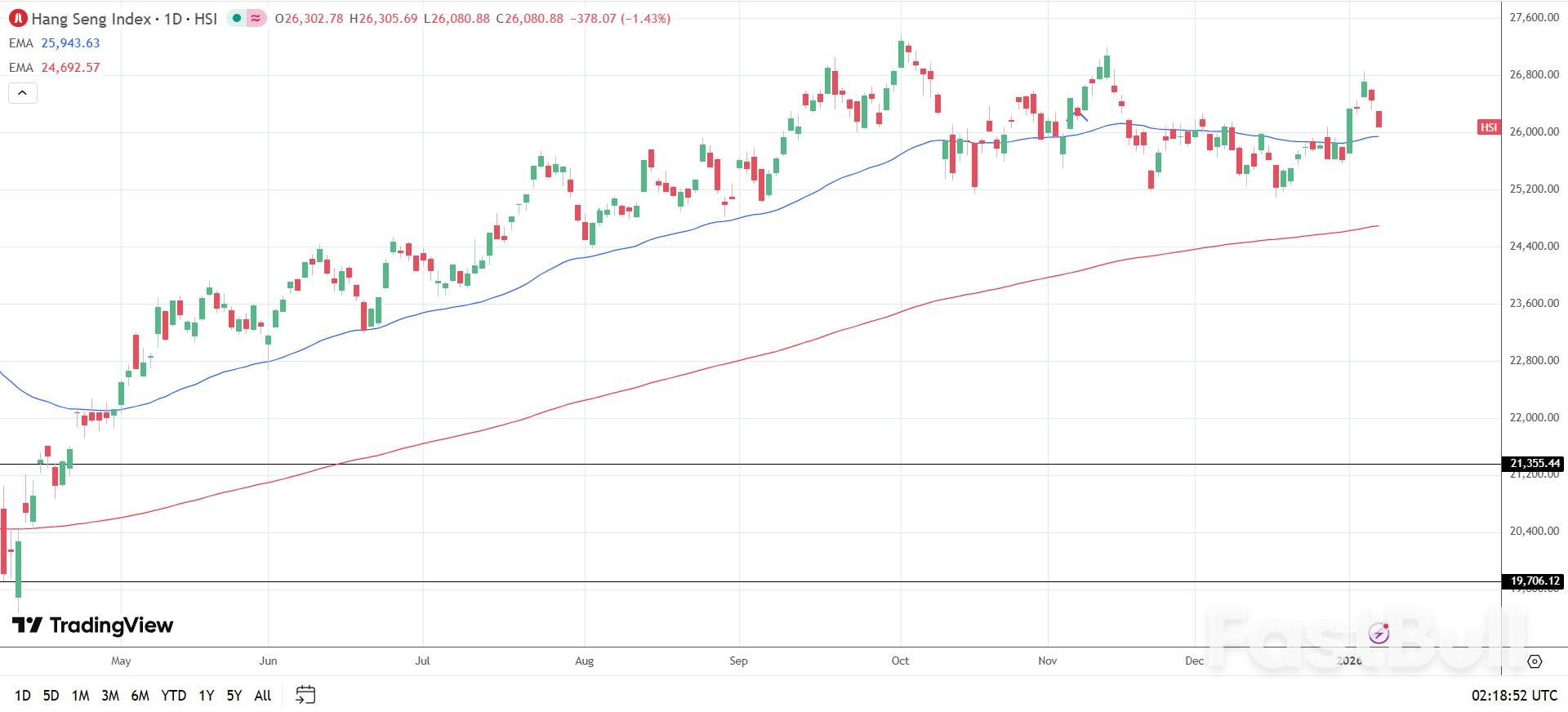Click the purple lightning event marker
Screen dimensions: 1568x712
[x=1379, y=634]
